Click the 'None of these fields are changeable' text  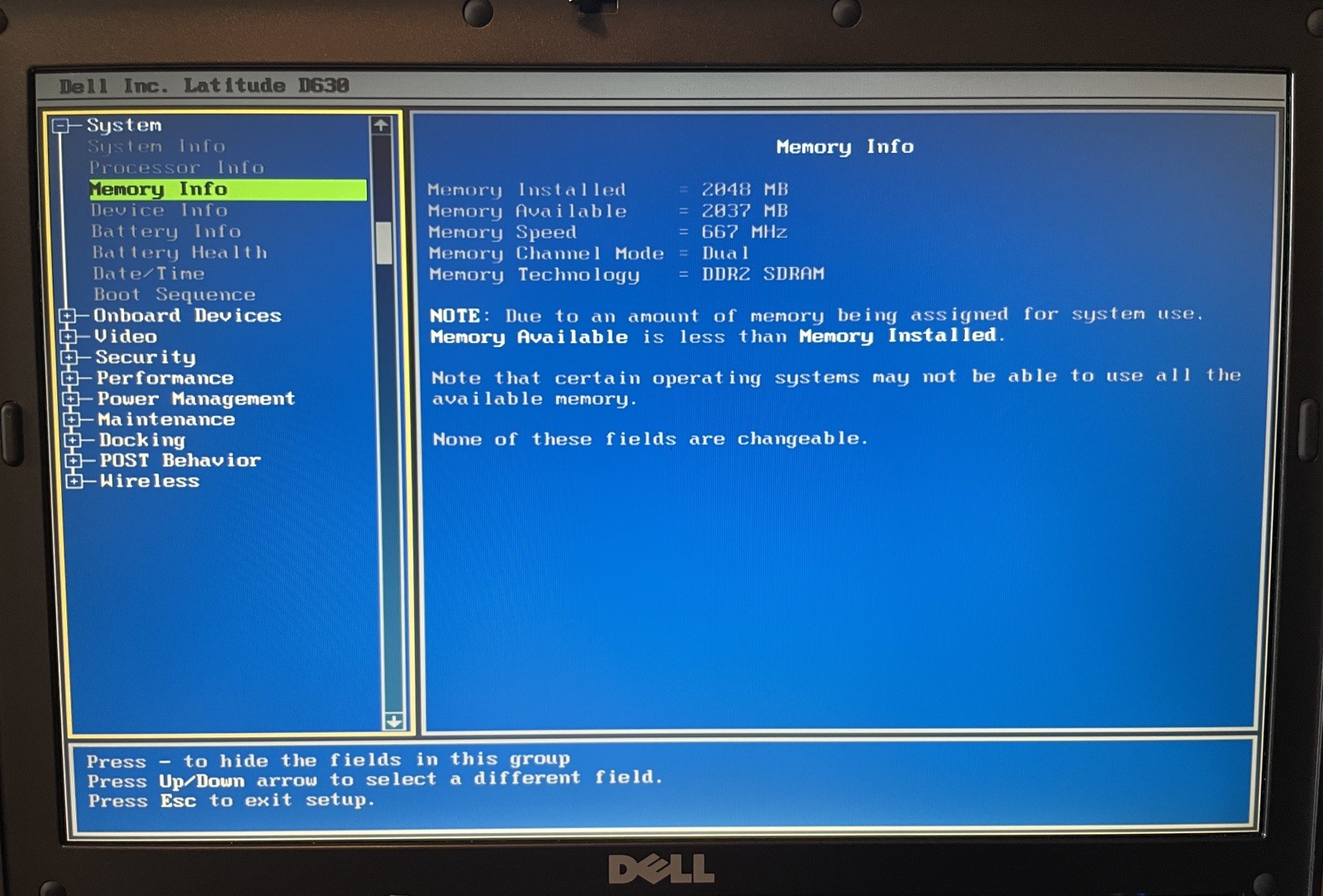tap(650, 439)
